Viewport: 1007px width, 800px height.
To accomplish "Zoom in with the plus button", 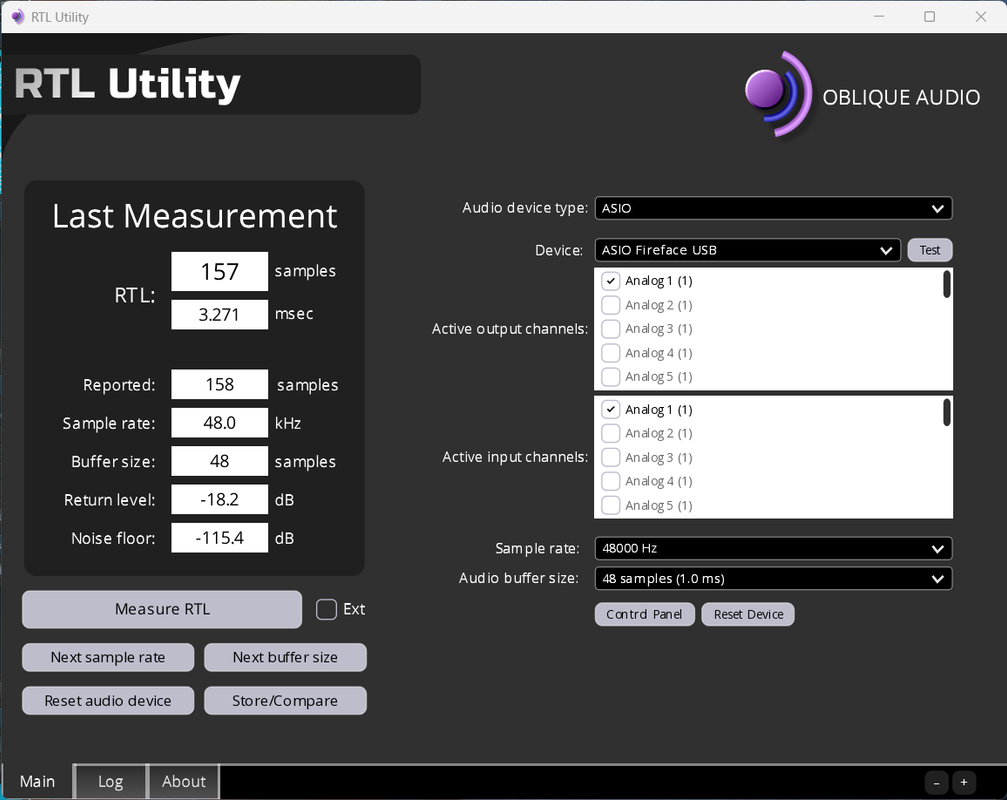I will 963,782.
